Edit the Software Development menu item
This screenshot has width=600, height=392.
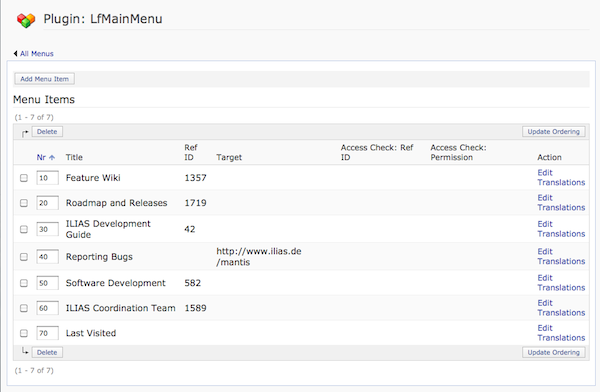point(545,278)
